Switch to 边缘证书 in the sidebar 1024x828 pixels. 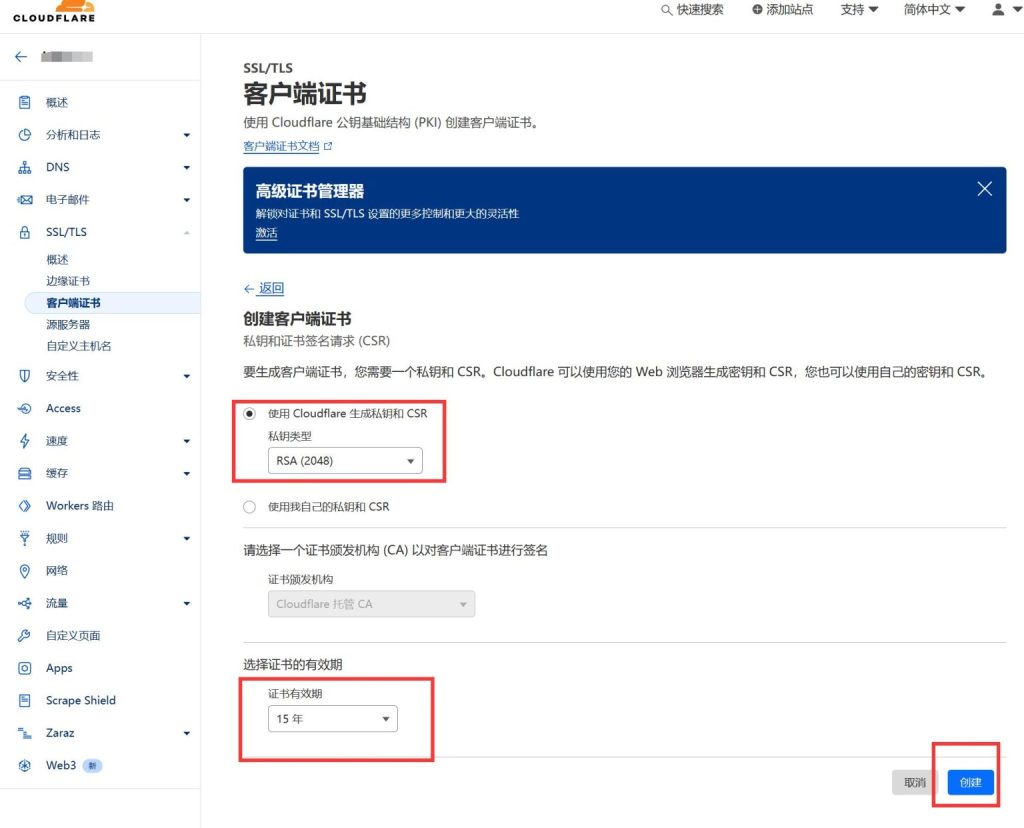click(x=66, y=280)
